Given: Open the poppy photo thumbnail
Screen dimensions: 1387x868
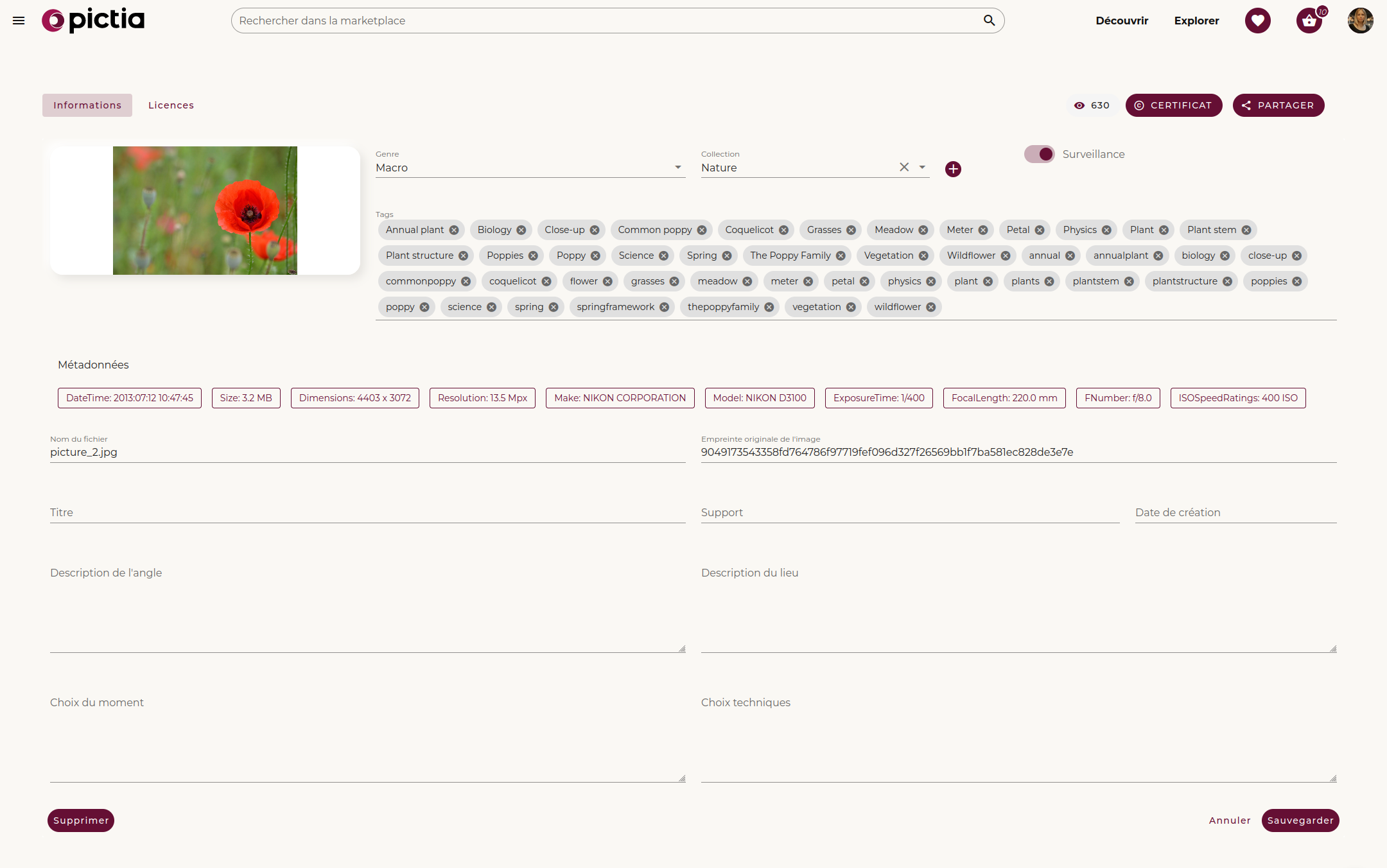Looking at the screenshot, I should 205,211.
